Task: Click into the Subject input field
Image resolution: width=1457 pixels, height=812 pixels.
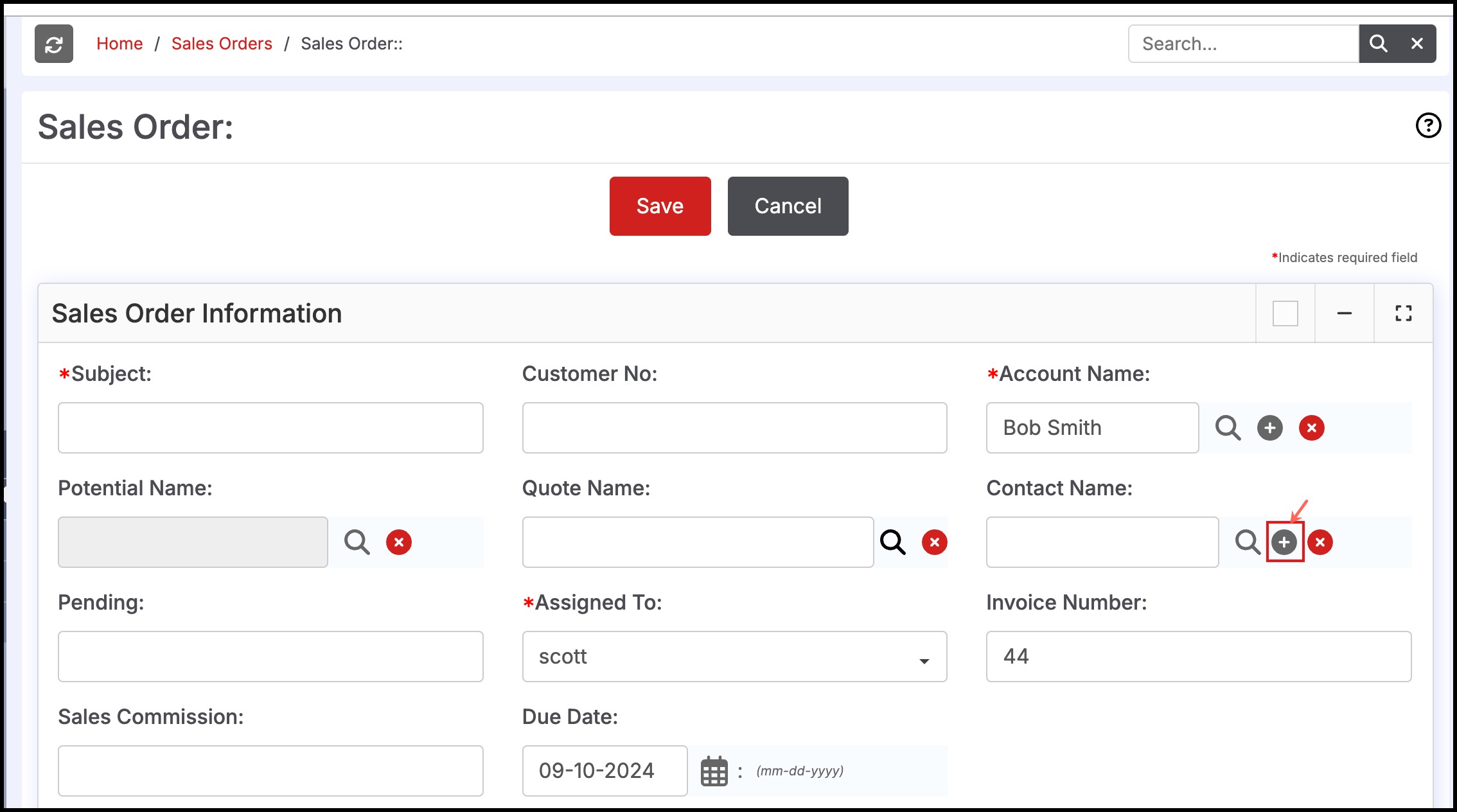Action: pos(270,428)
